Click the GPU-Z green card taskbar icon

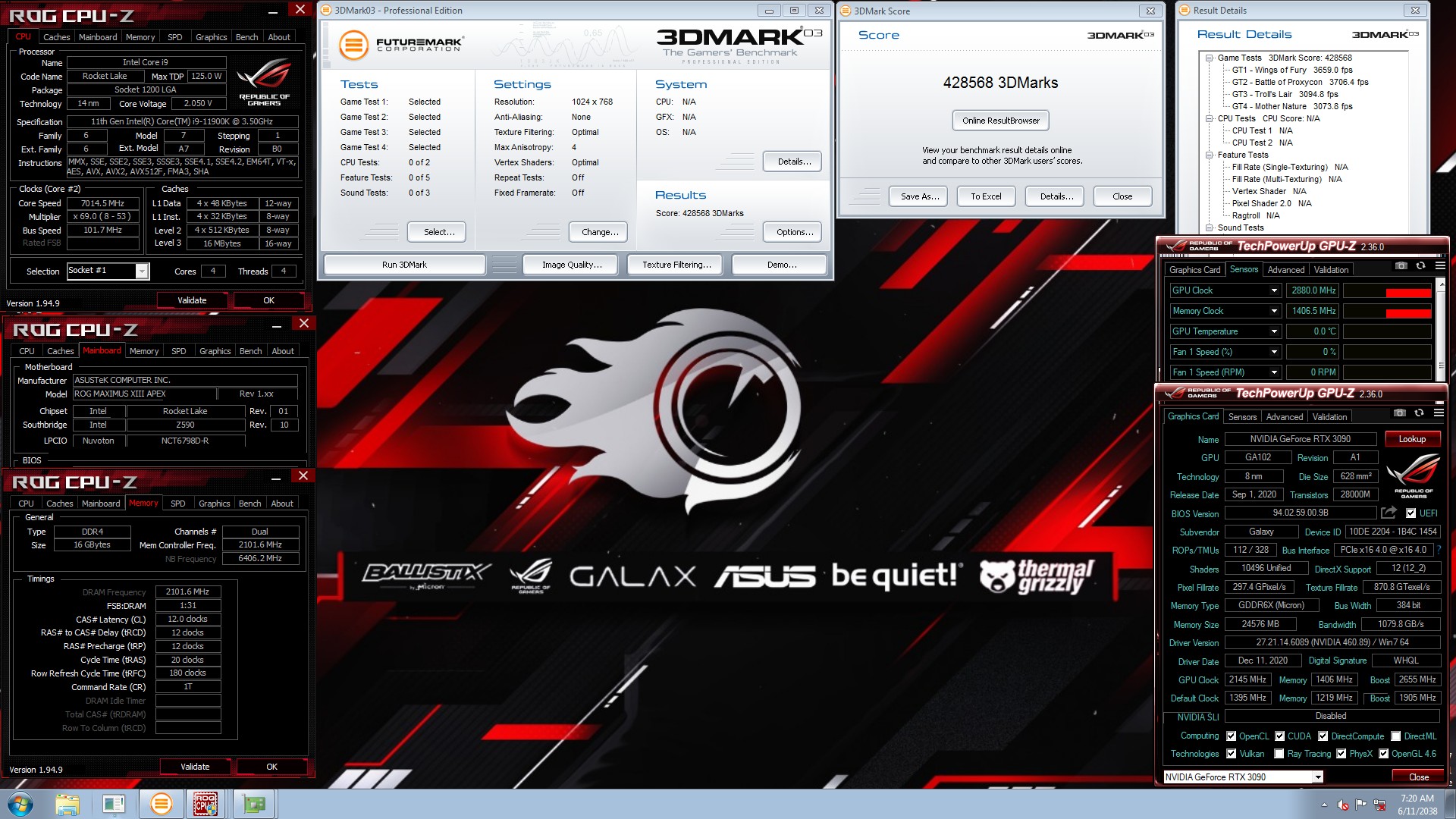254,804
